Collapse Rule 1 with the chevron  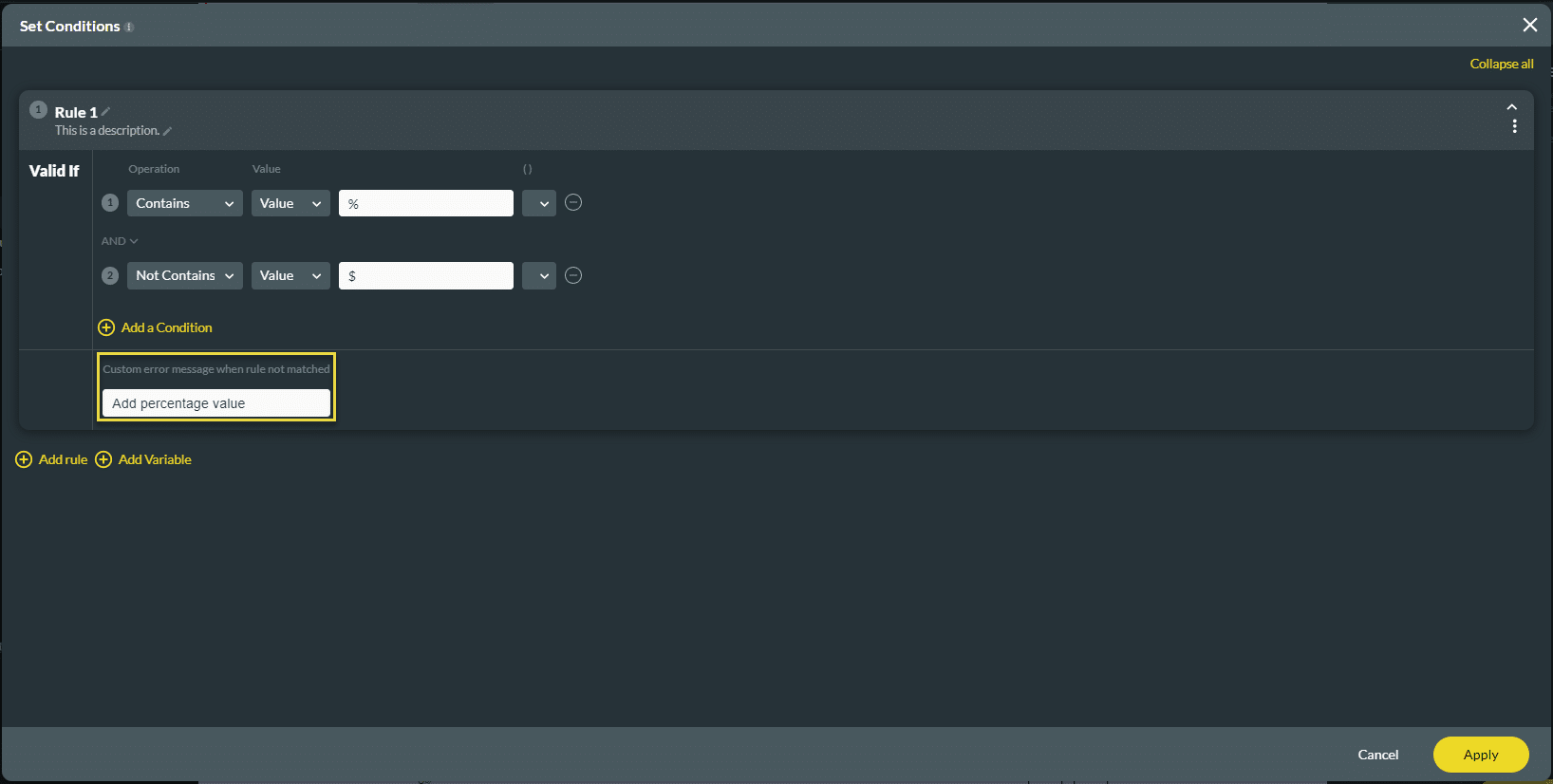(x=1511, y=107)
